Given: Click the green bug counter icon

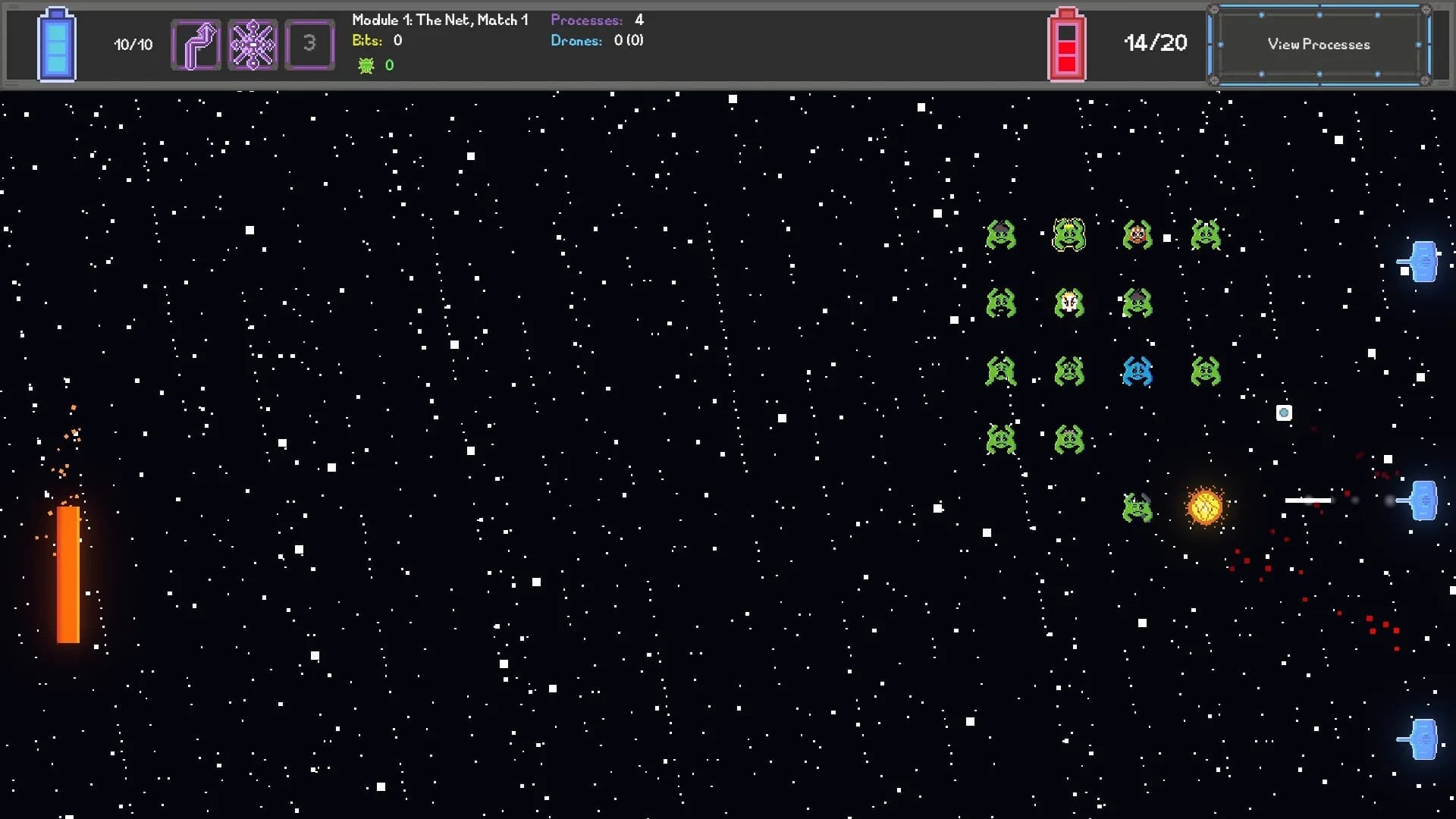Looking at the screenshot, I should point(366,65).
